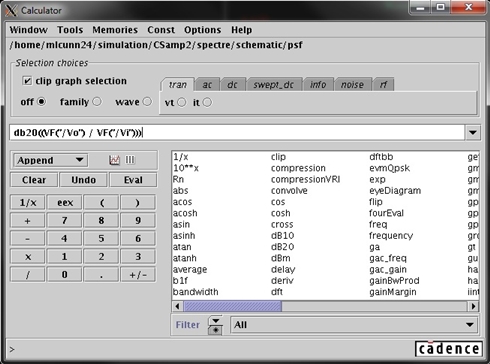Click the eex keypad button
Screen dimensions: 490x364
[x=65, y=202]
